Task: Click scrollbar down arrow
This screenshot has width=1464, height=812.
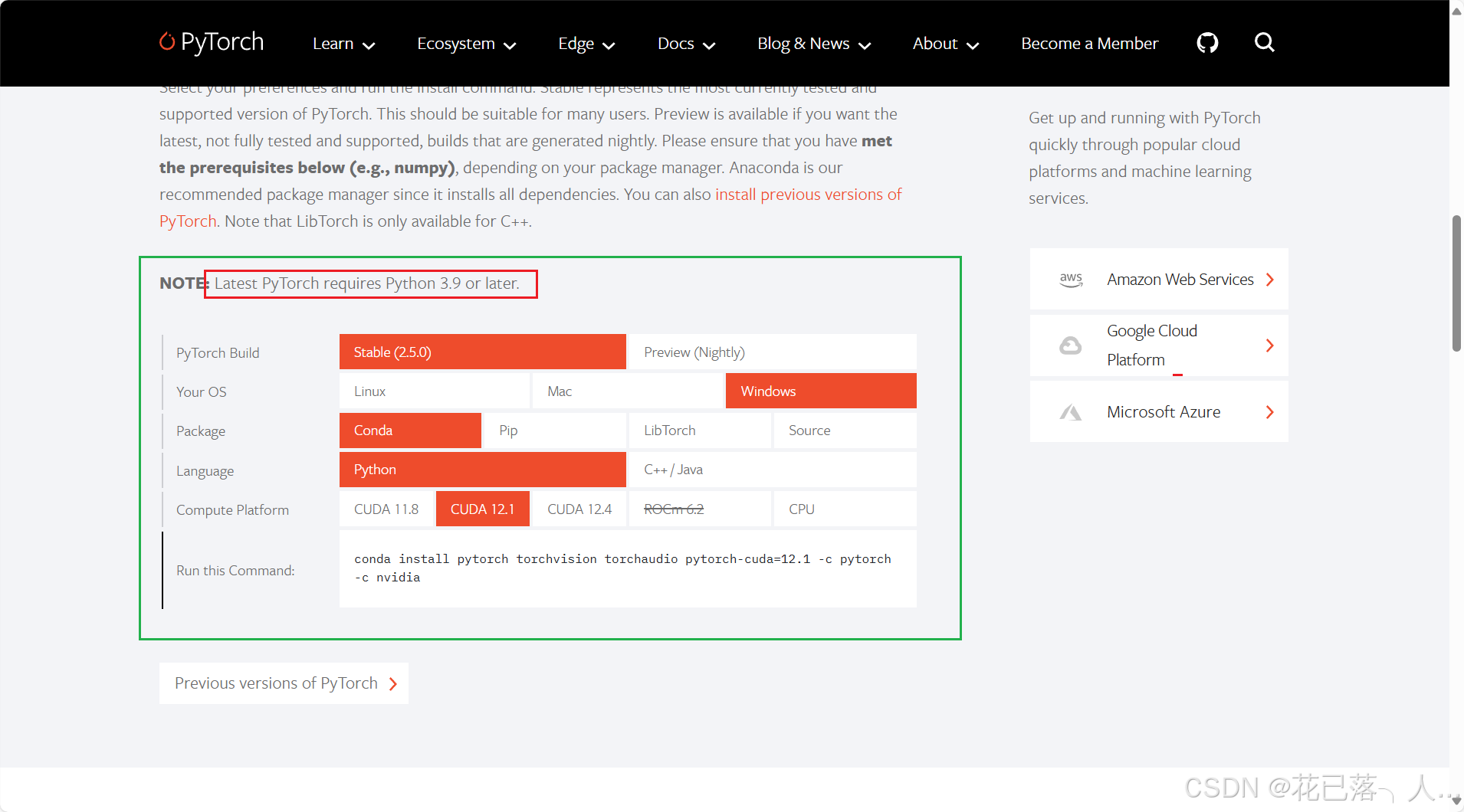Action: [1456, 801]
